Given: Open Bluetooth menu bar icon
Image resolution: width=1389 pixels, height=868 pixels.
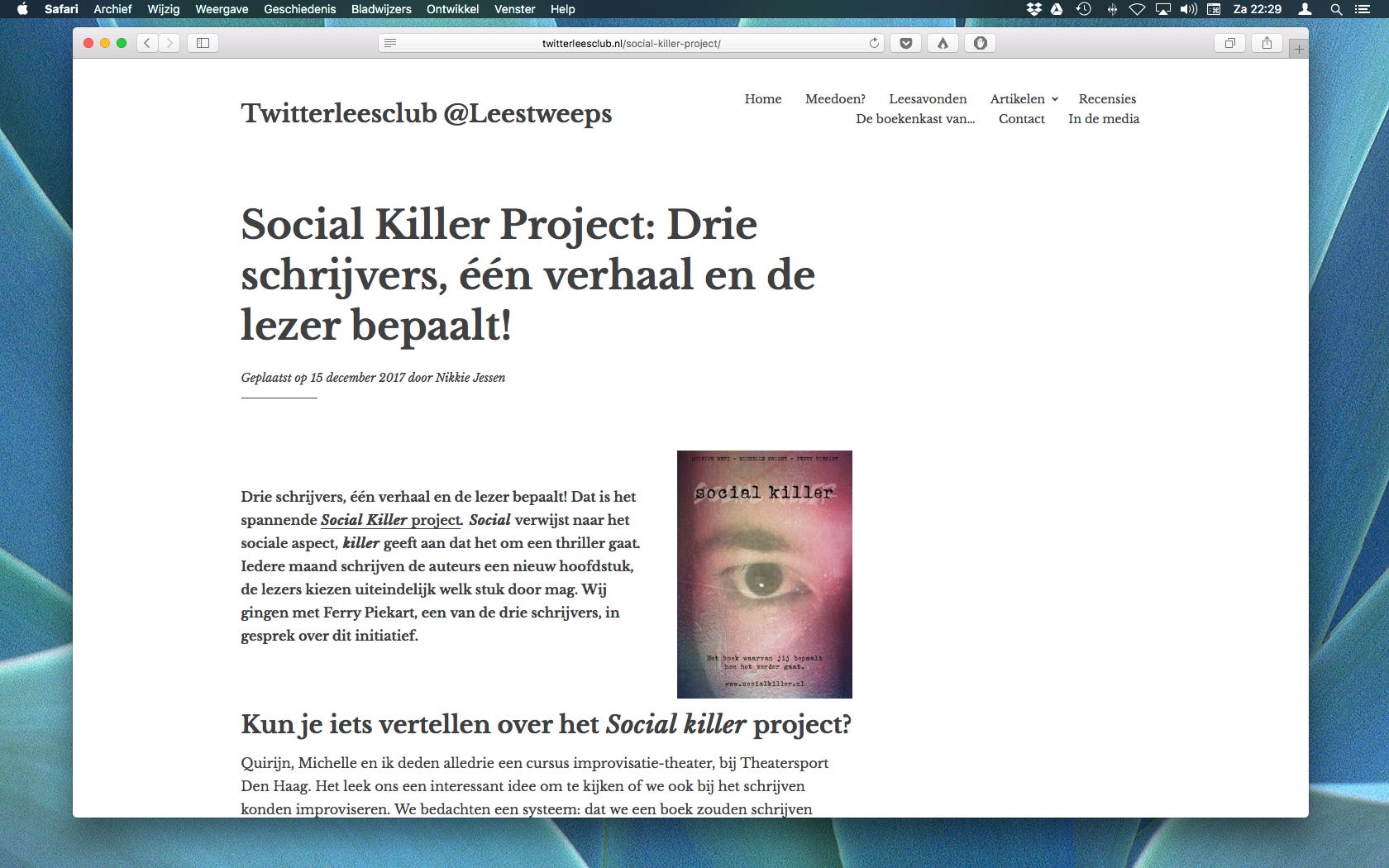Looking at the screenshot, I should click(1112, 9).
